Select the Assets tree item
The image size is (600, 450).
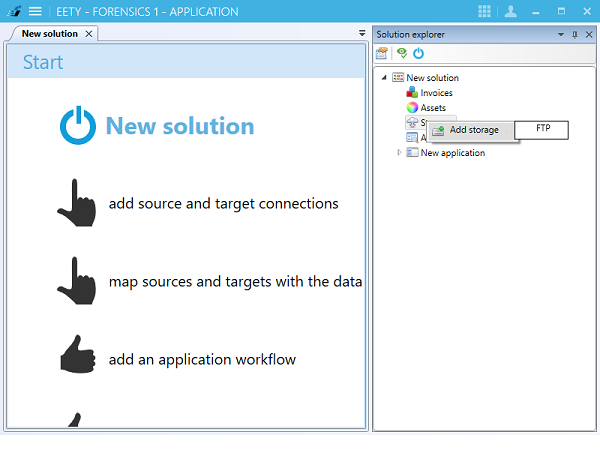click(x=433, y=108)
